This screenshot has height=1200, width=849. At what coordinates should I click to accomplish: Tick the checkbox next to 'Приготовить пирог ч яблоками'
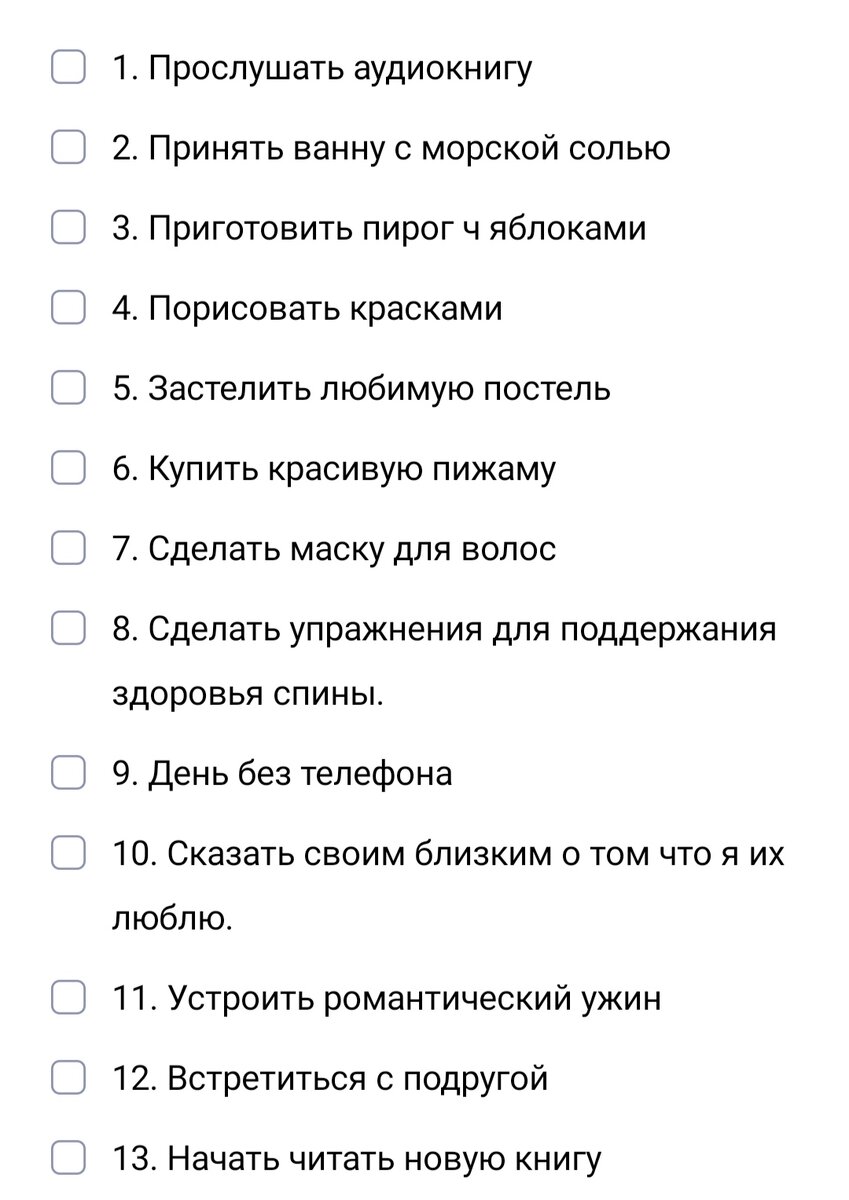[x=68, y=228]
